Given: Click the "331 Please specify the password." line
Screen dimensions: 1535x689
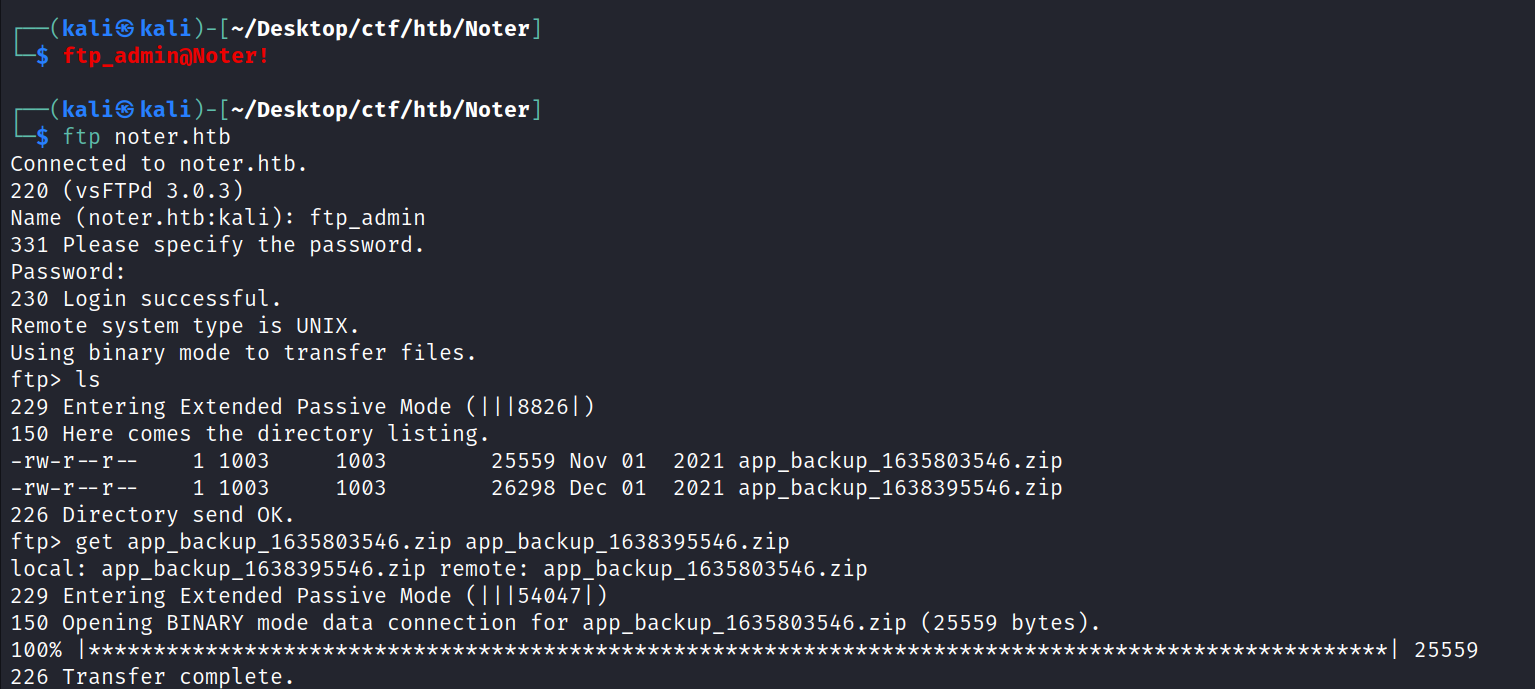Looking at the screenshot, I should pos(217,245).
